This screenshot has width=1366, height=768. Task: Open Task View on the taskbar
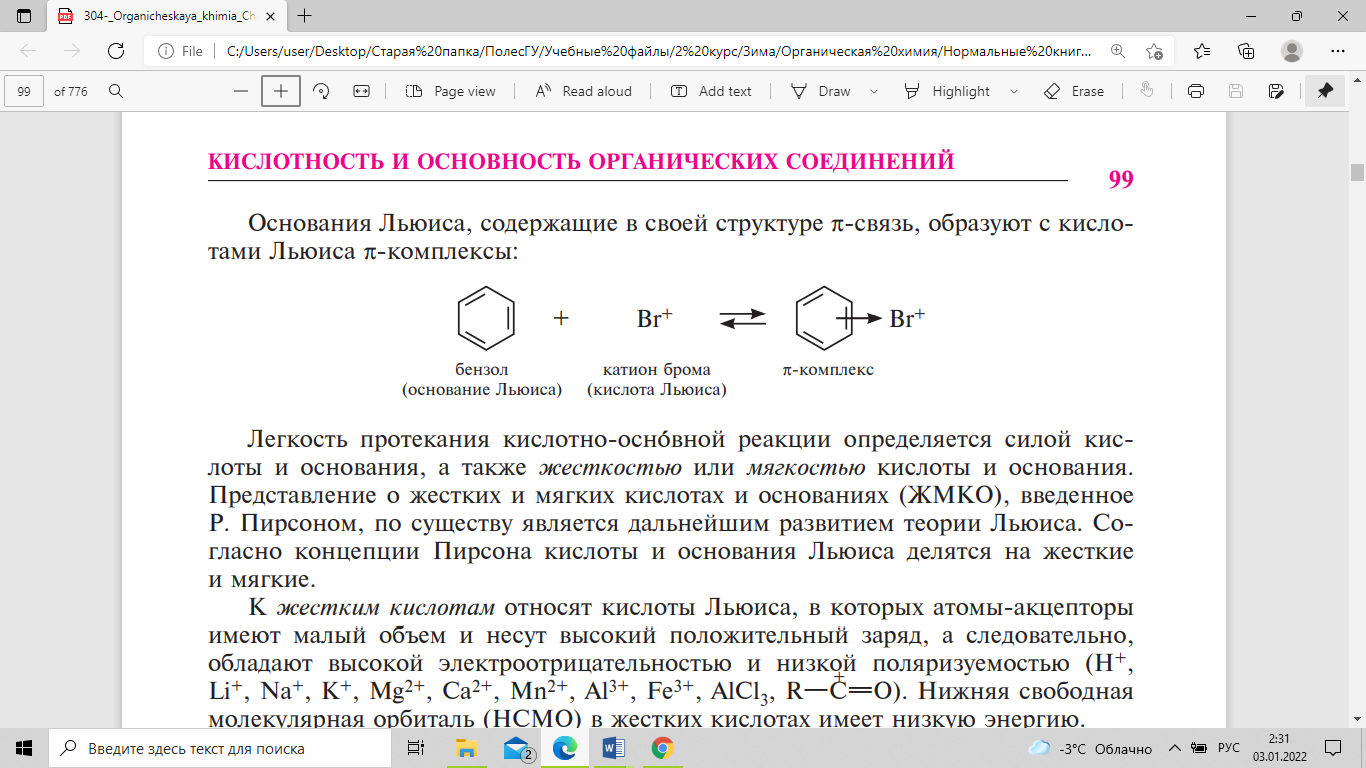(416, 748)
